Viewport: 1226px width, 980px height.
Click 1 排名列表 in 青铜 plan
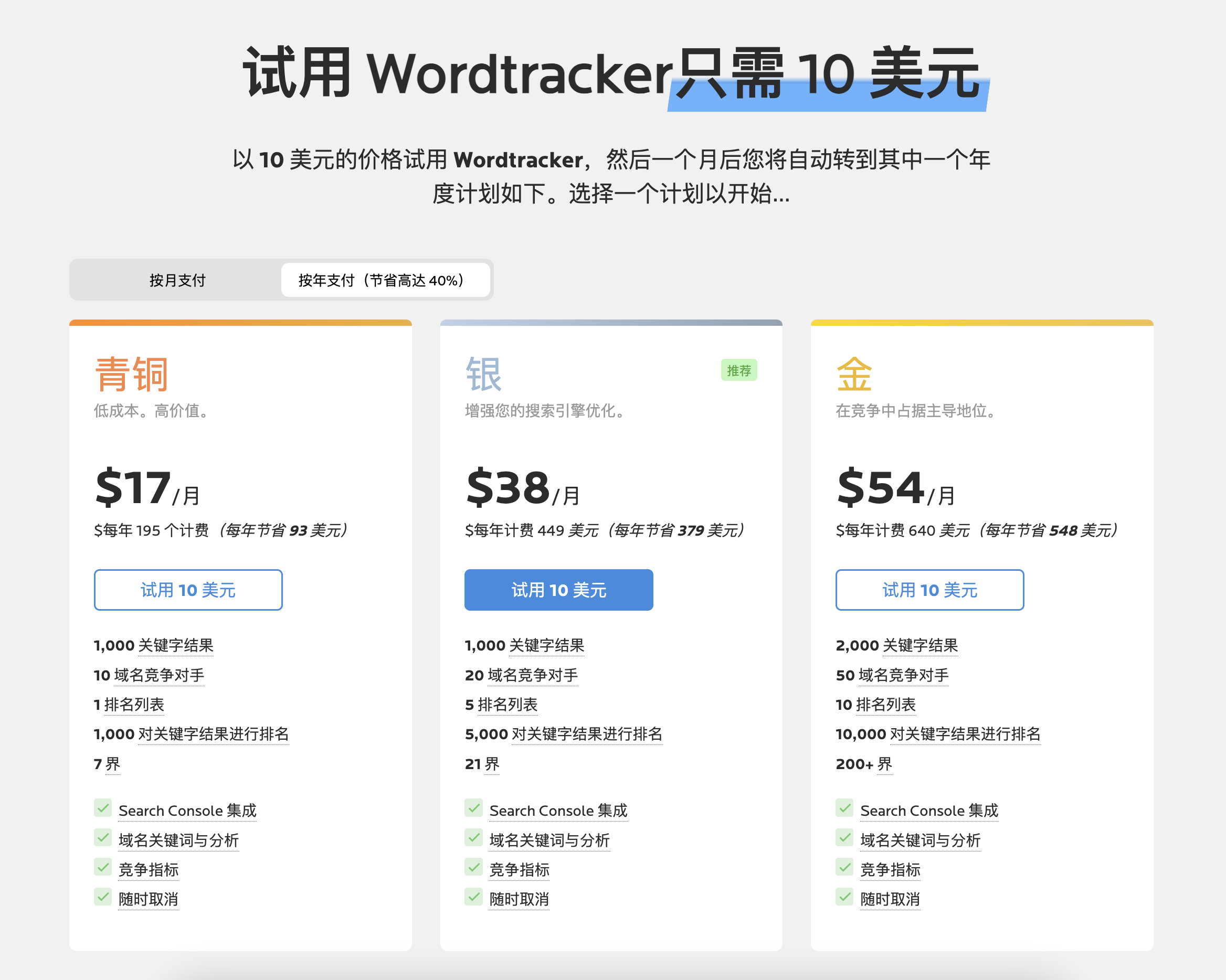pyautogui.click(x=129, y=704)
